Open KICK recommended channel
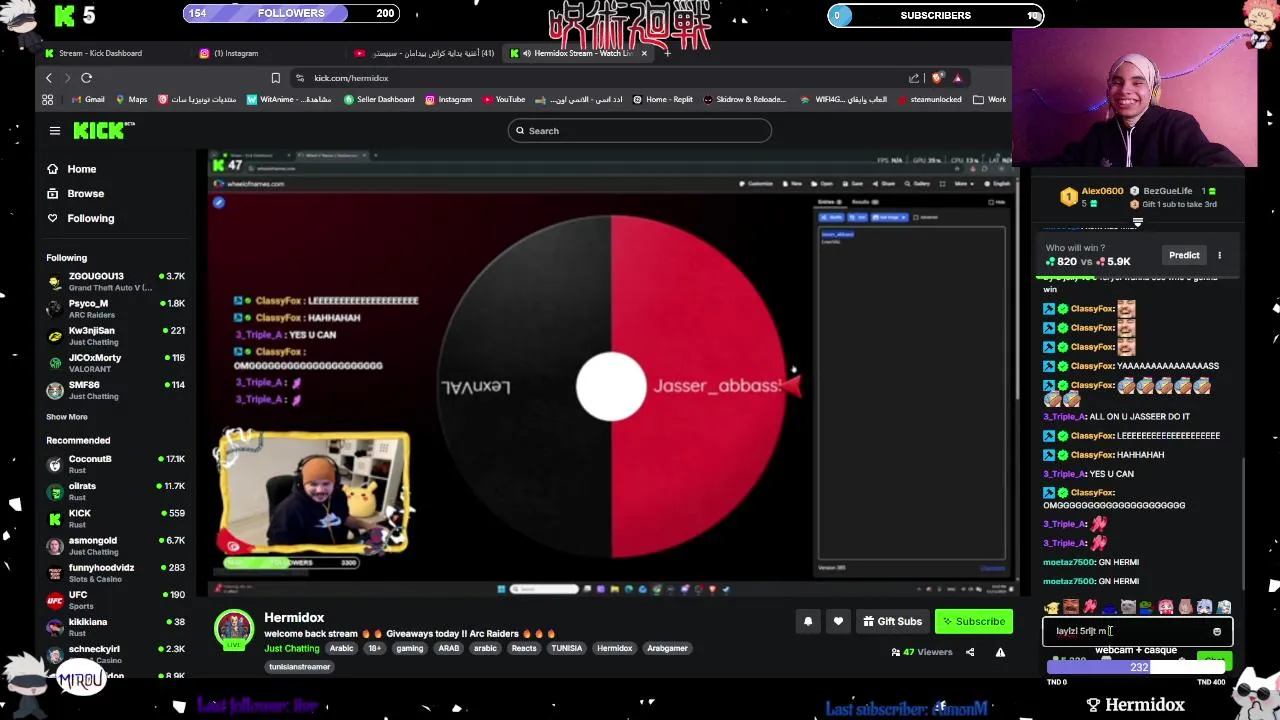Viewport: 1280px width, 720px height. (x=115, y=518)
